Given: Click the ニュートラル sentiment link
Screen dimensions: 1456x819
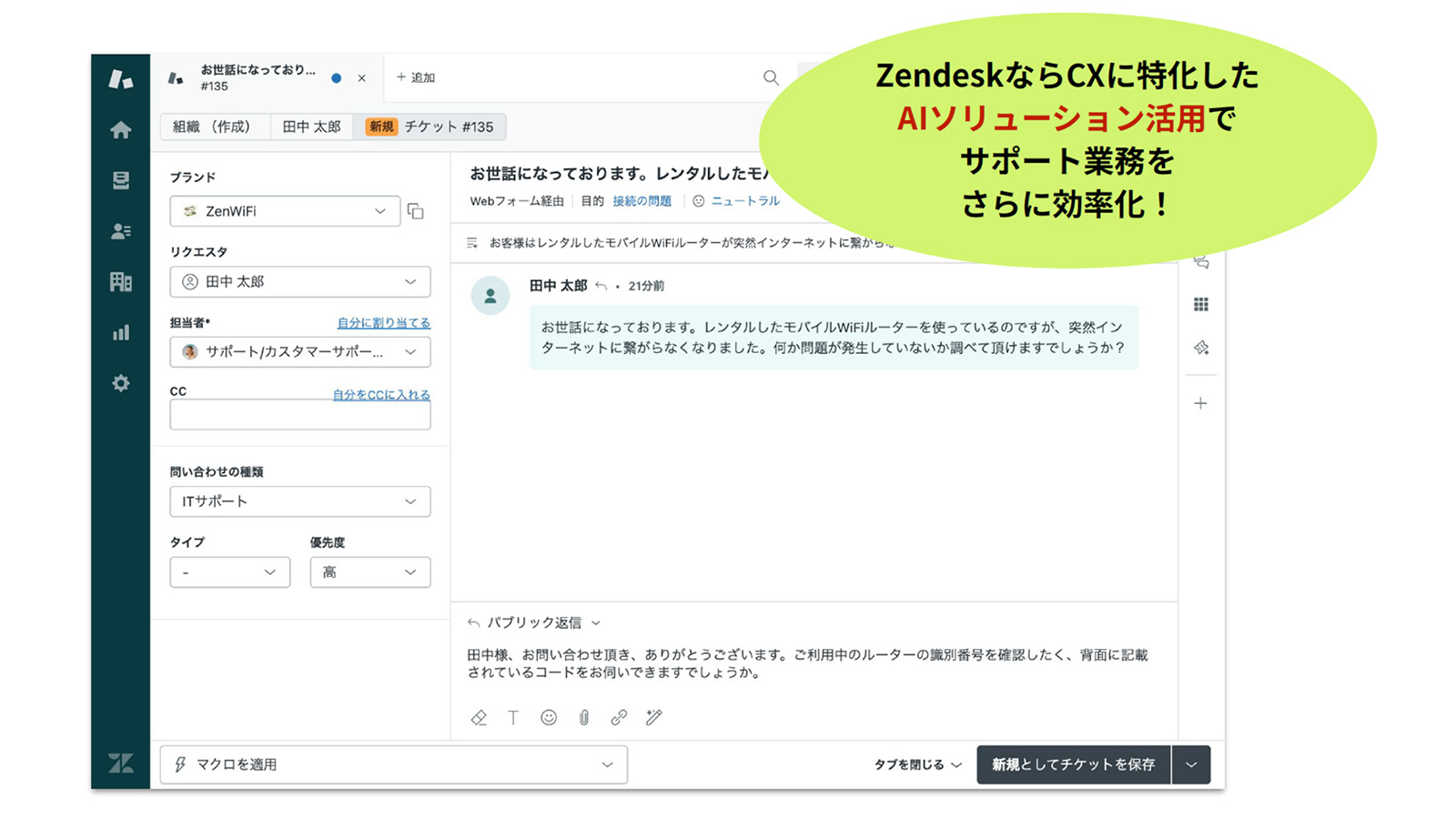Looking at the screenshot, I should (x=745, y=201).
